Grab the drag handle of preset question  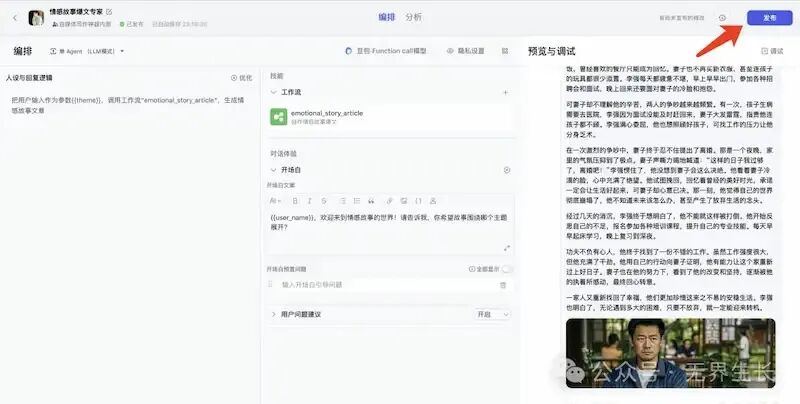click(x=270, y=285)
